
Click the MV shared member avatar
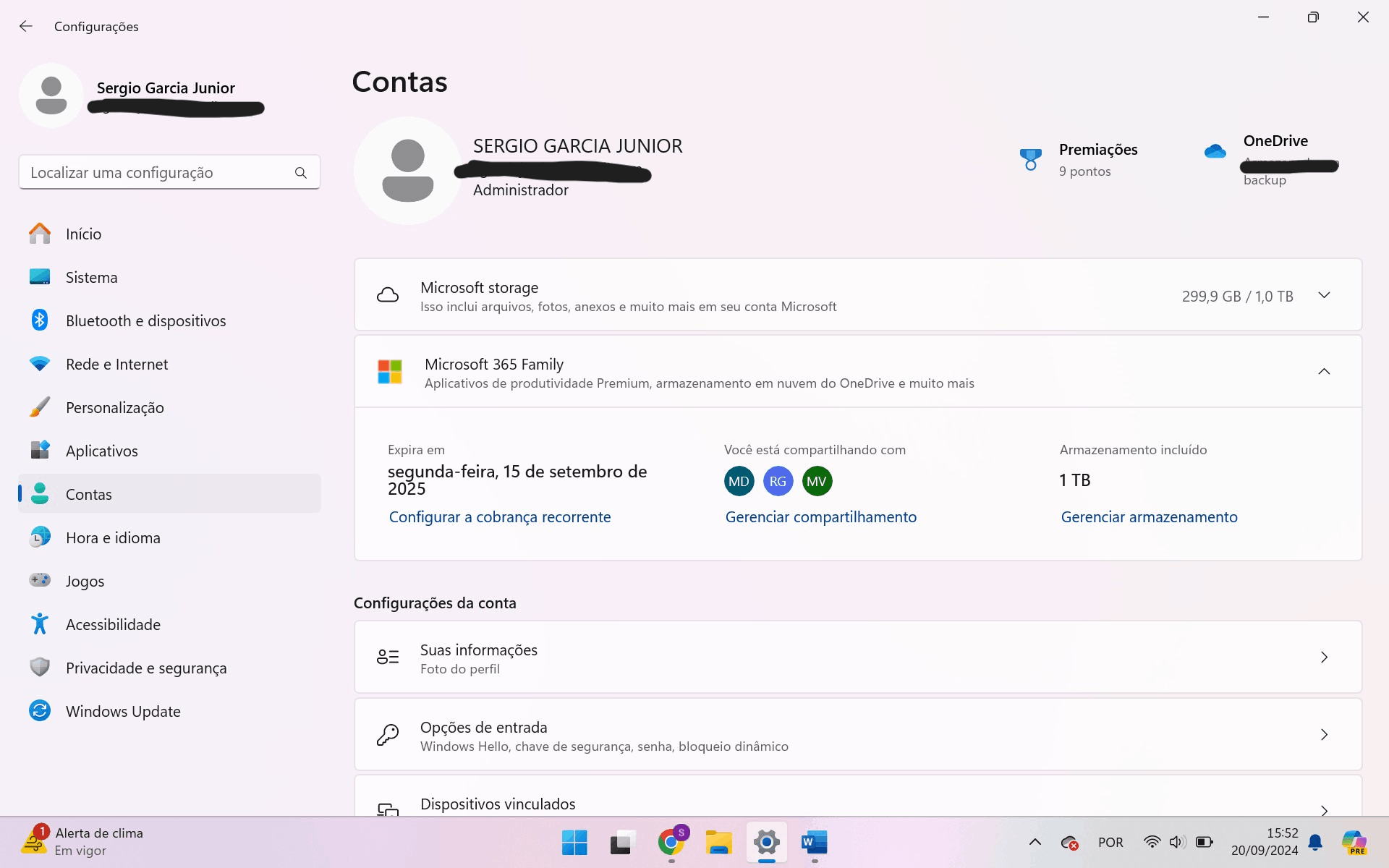817,481
